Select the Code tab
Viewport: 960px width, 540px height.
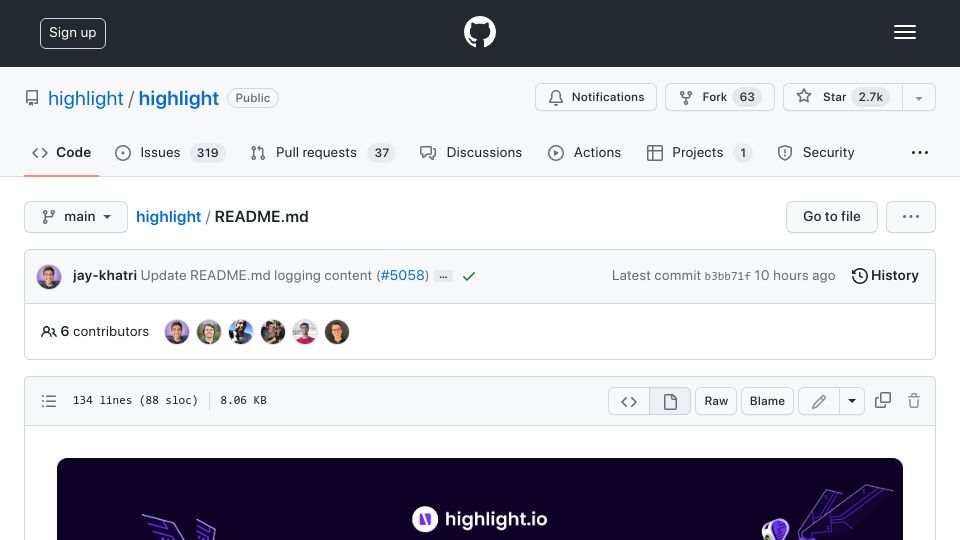[62, 152]
